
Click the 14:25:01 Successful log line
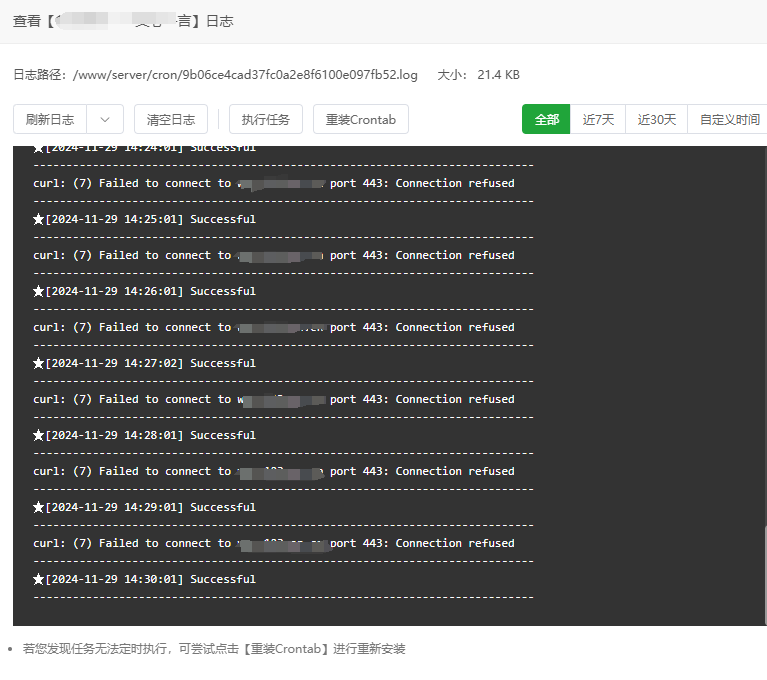click(x=144, y=219)
